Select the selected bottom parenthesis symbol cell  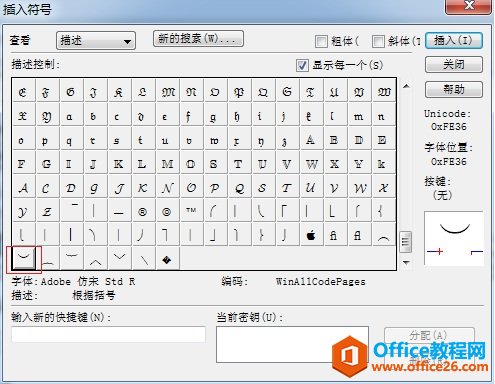tap(23, 258)
